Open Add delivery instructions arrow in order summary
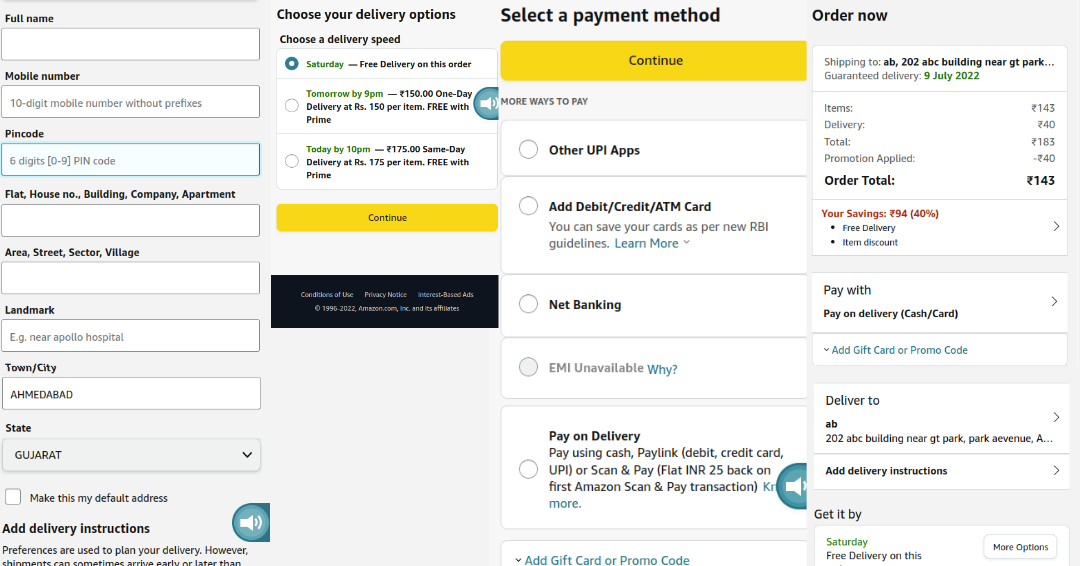The height and width of the screenshot is (566, 1080). [1056, 470]
